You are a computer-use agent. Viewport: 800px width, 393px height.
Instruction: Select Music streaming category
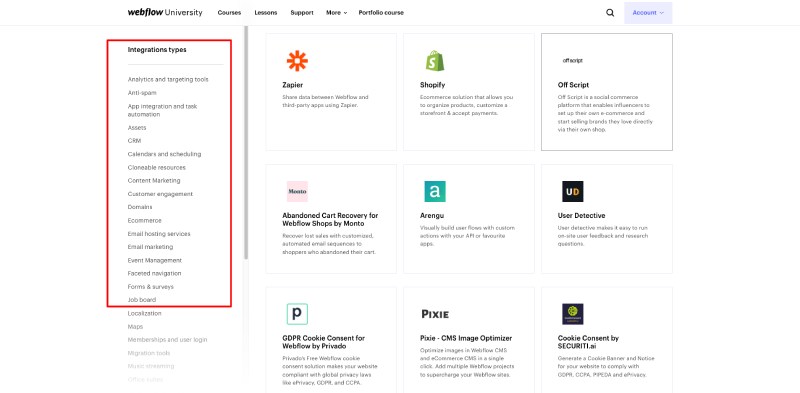pos(151,366)
